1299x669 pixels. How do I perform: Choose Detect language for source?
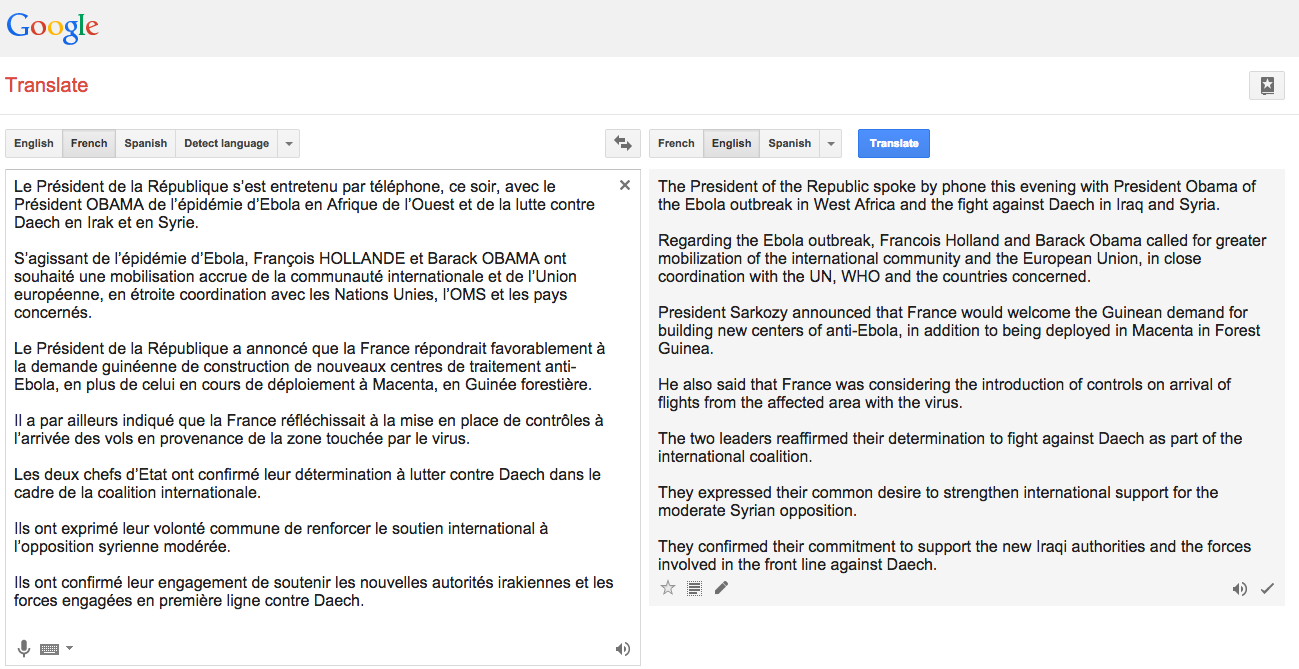point(227,143)
